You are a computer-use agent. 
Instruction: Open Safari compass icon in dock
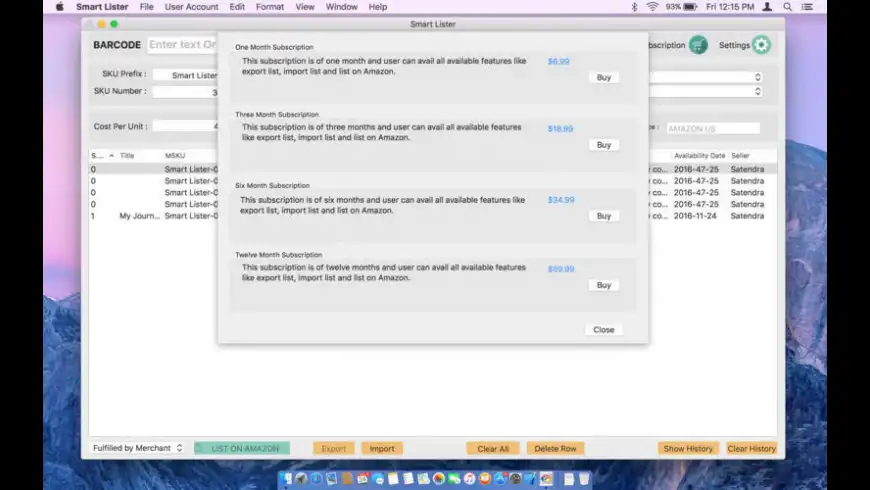[x=316, y=478]
